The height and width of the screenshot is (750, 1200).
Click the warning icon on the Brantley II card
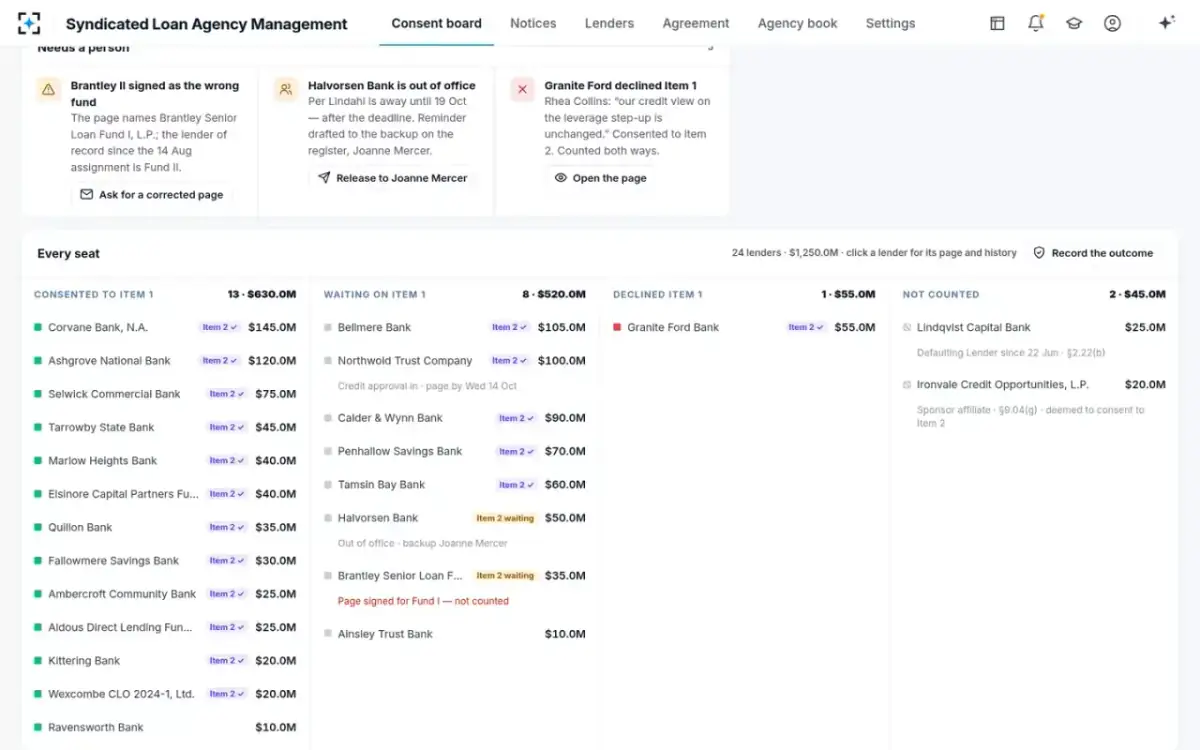coord(48,90)
